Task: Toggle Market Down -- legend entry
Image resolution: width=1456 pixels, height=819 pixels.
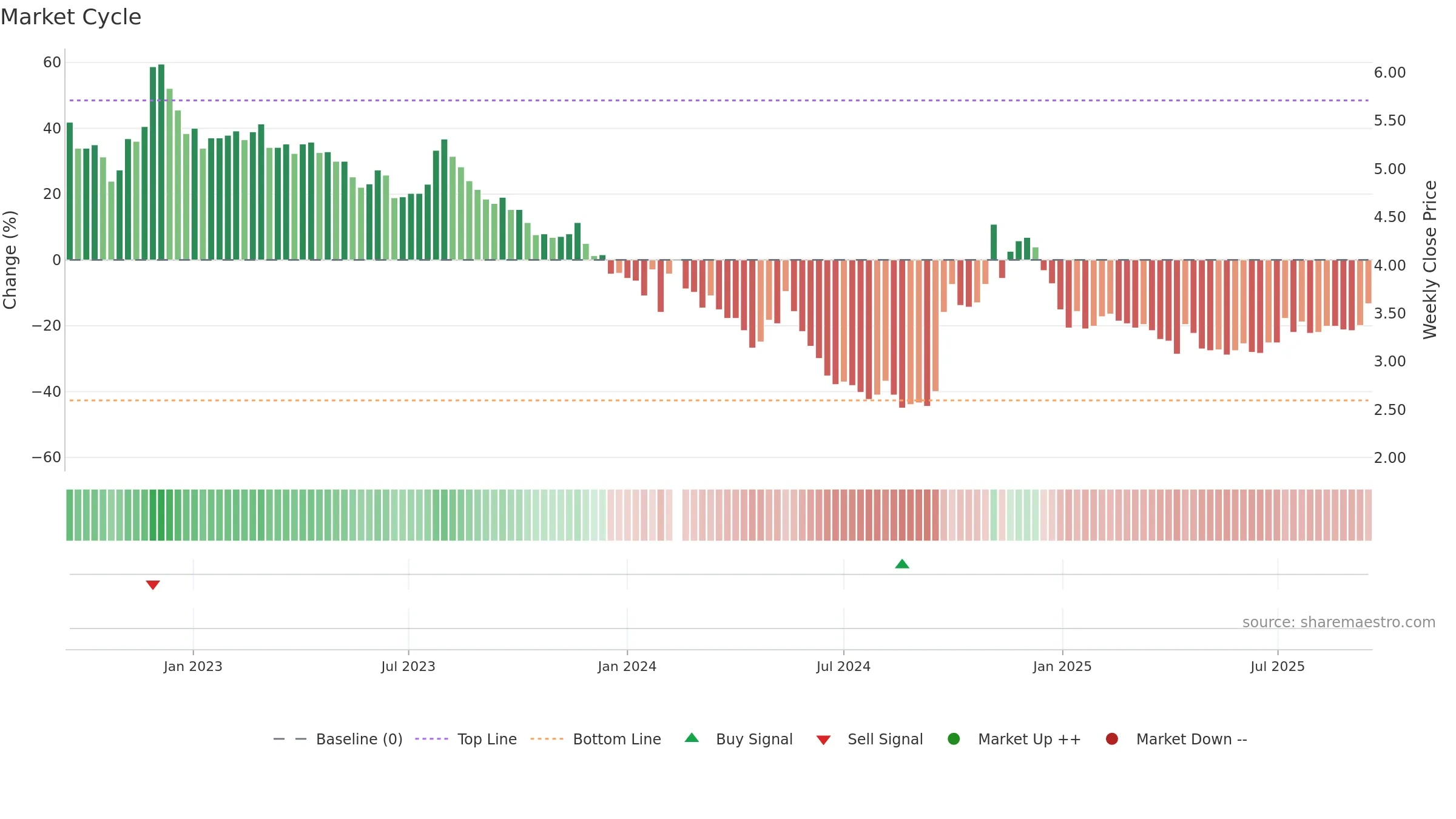Action: [1176, 739]
